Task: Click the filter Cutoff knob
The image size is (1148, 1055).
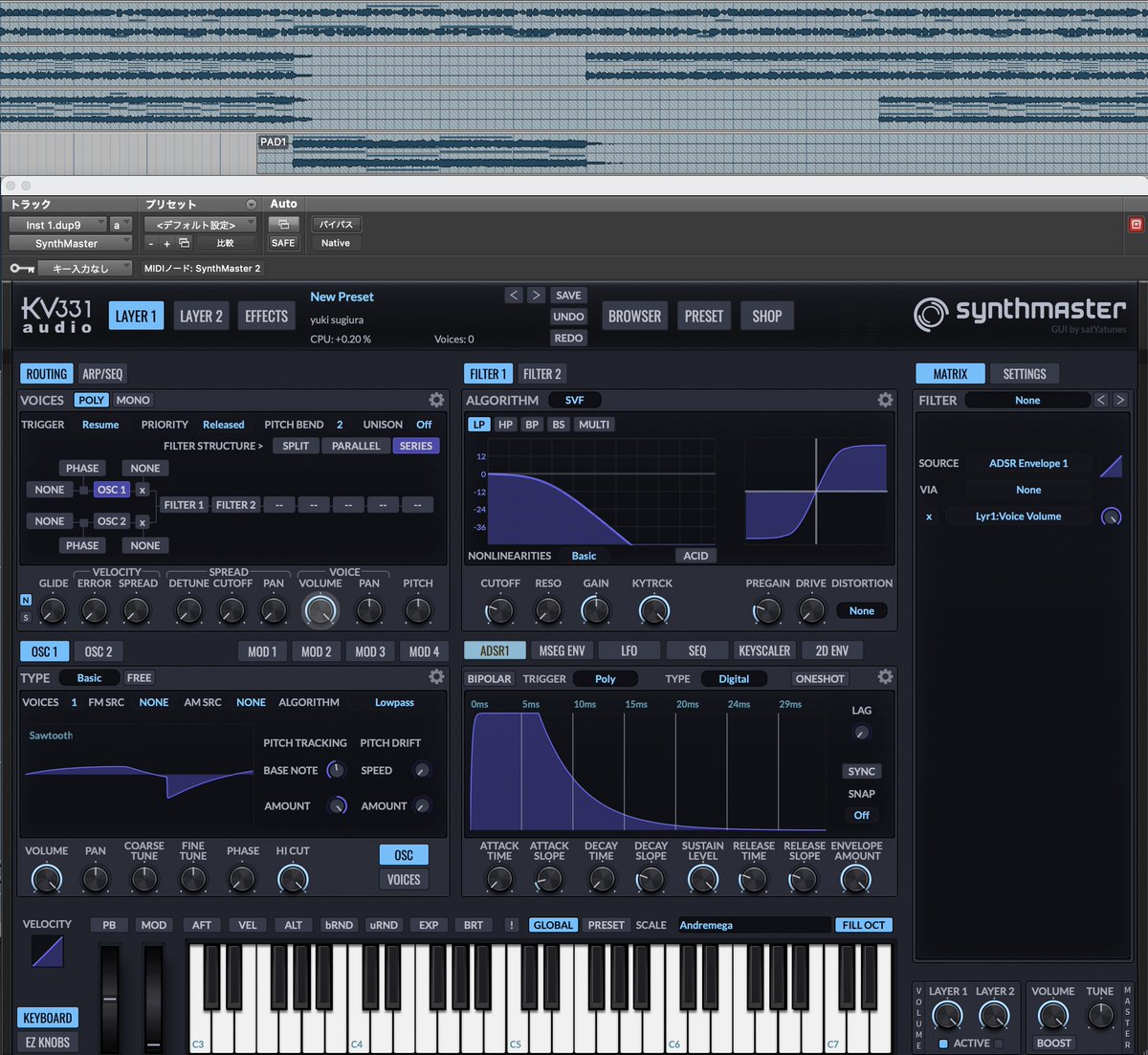Action: (x=499, y=609)
